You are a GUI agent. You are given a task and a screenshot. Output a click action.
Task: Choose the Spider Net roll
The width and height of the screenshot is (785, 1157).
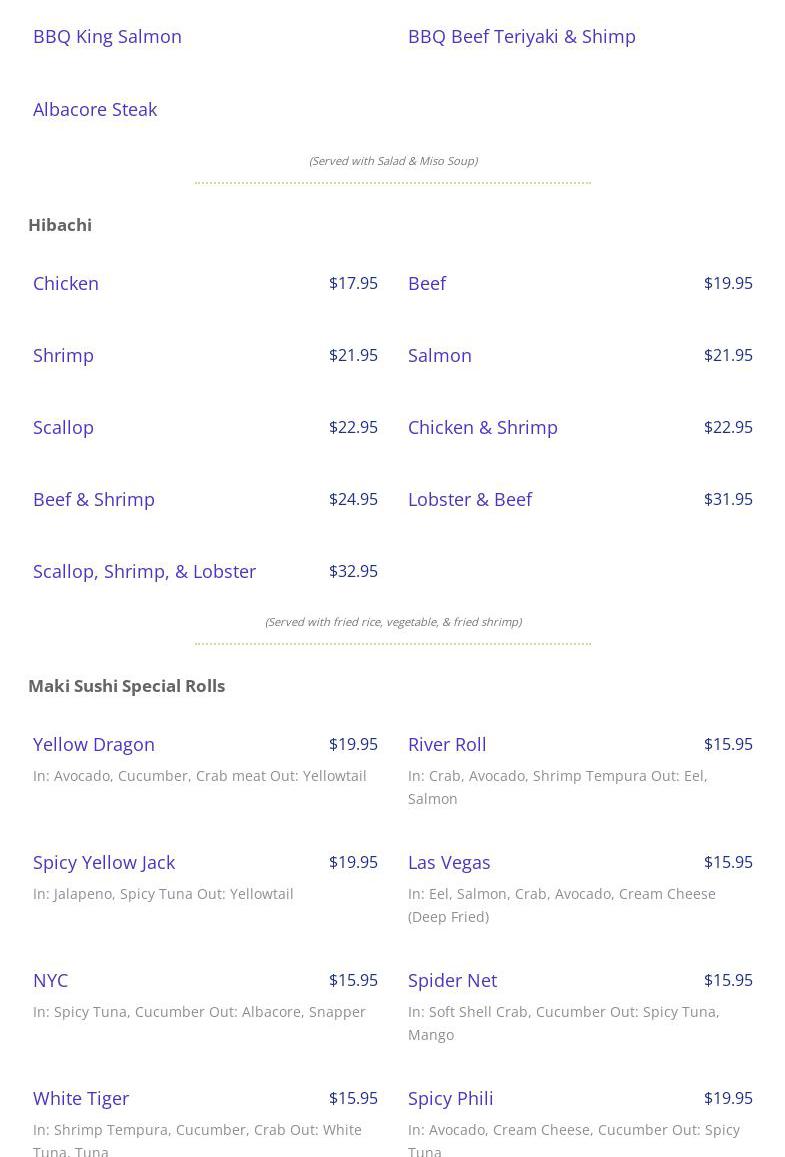pos(452,980)
